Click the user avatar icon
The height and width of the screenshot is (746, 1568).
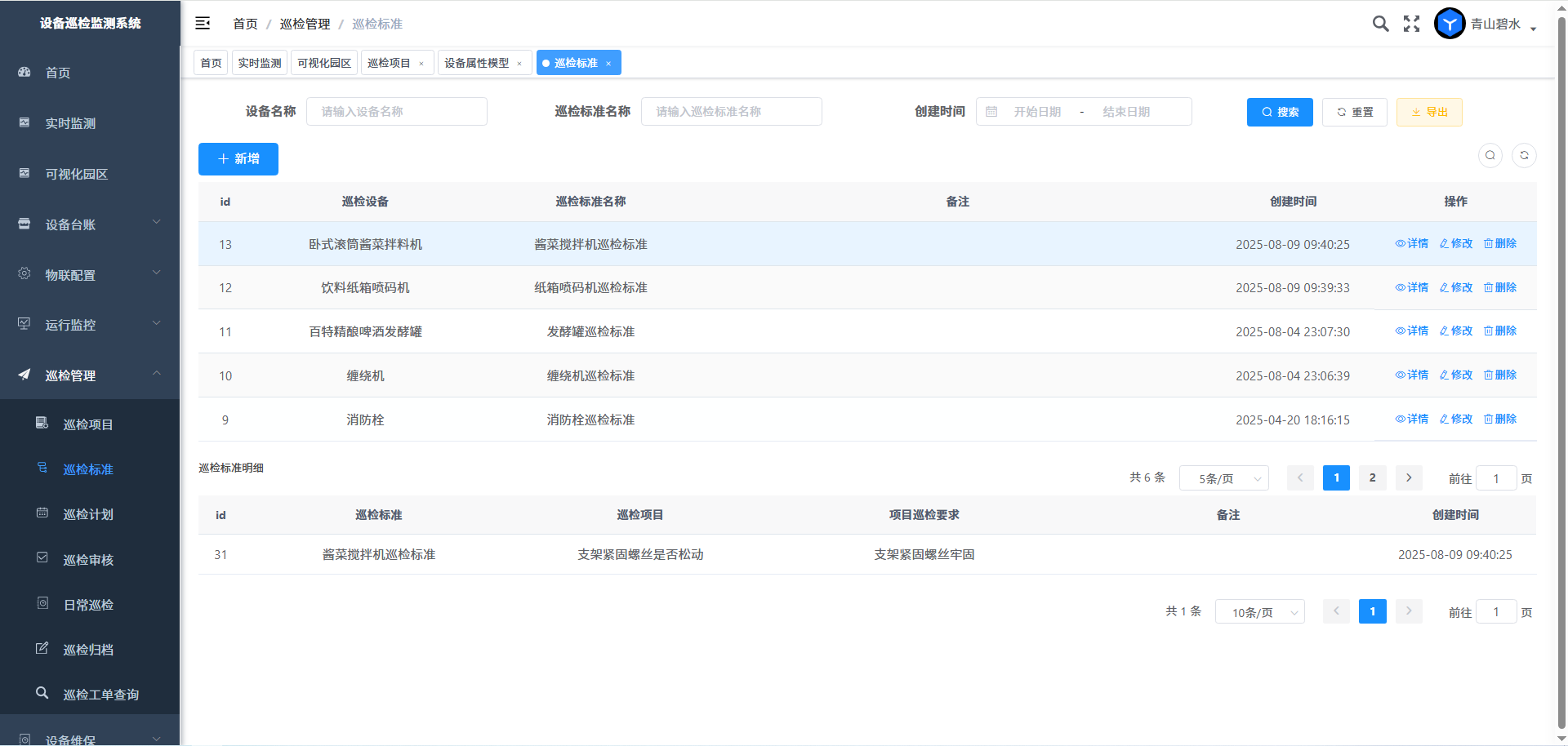pyautogui.click(x=1450, y=24)
